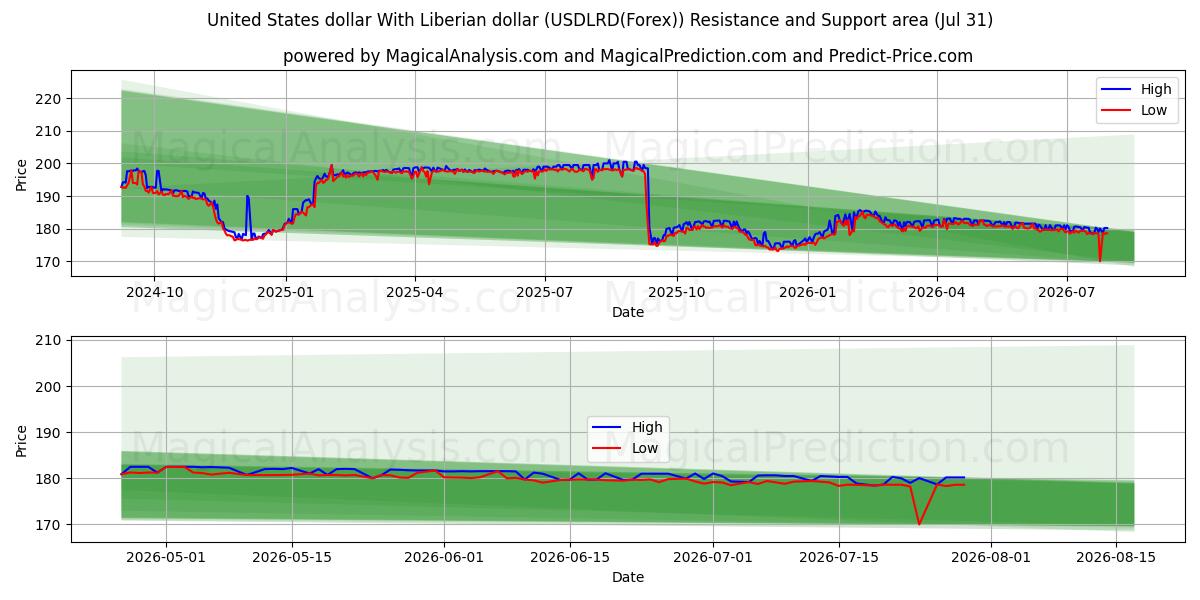Viewport: 1200px width, 600px height.
Task: Click the 'Date' x-axis label of the bottom chart
Action: (x=628, y=577)
